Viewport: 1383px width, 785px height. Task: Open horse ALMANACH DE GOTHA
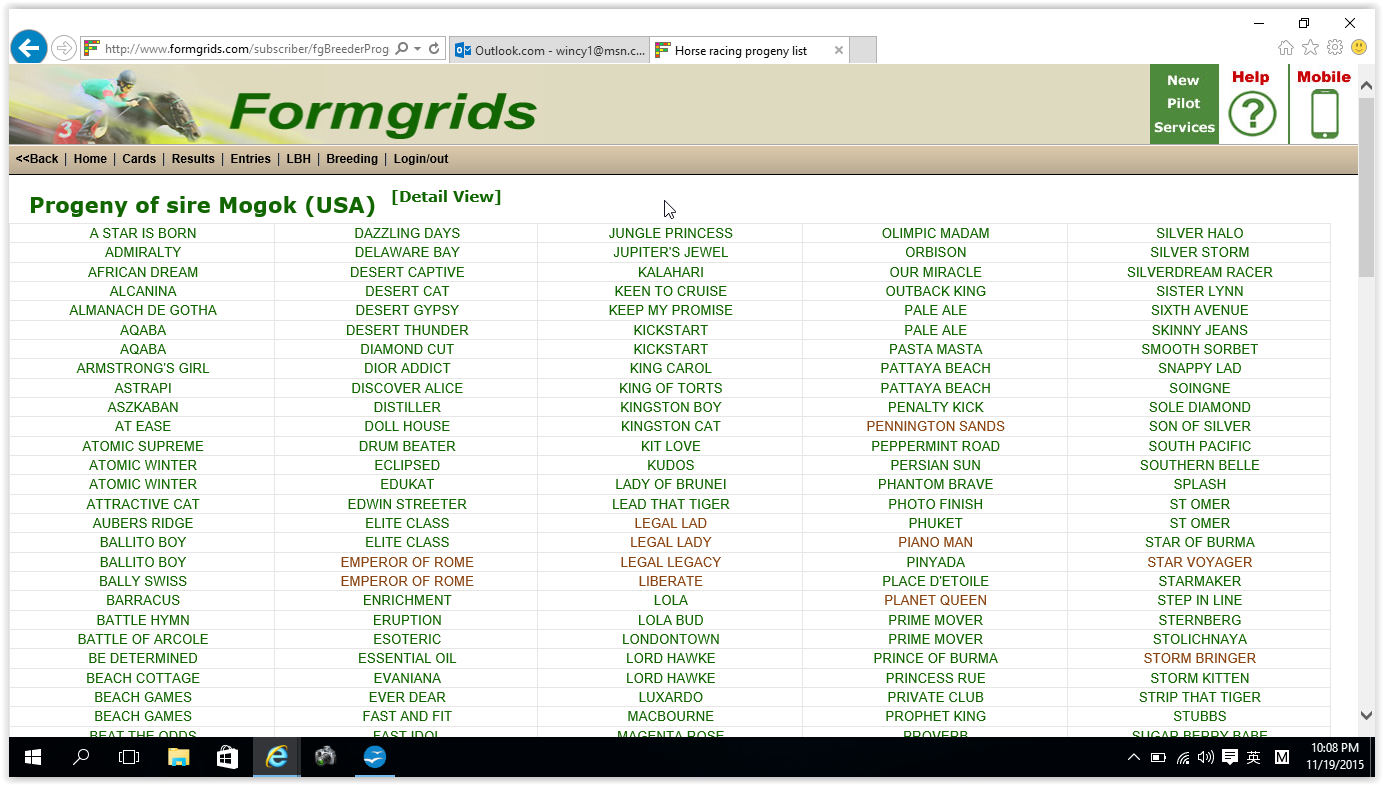143,310
